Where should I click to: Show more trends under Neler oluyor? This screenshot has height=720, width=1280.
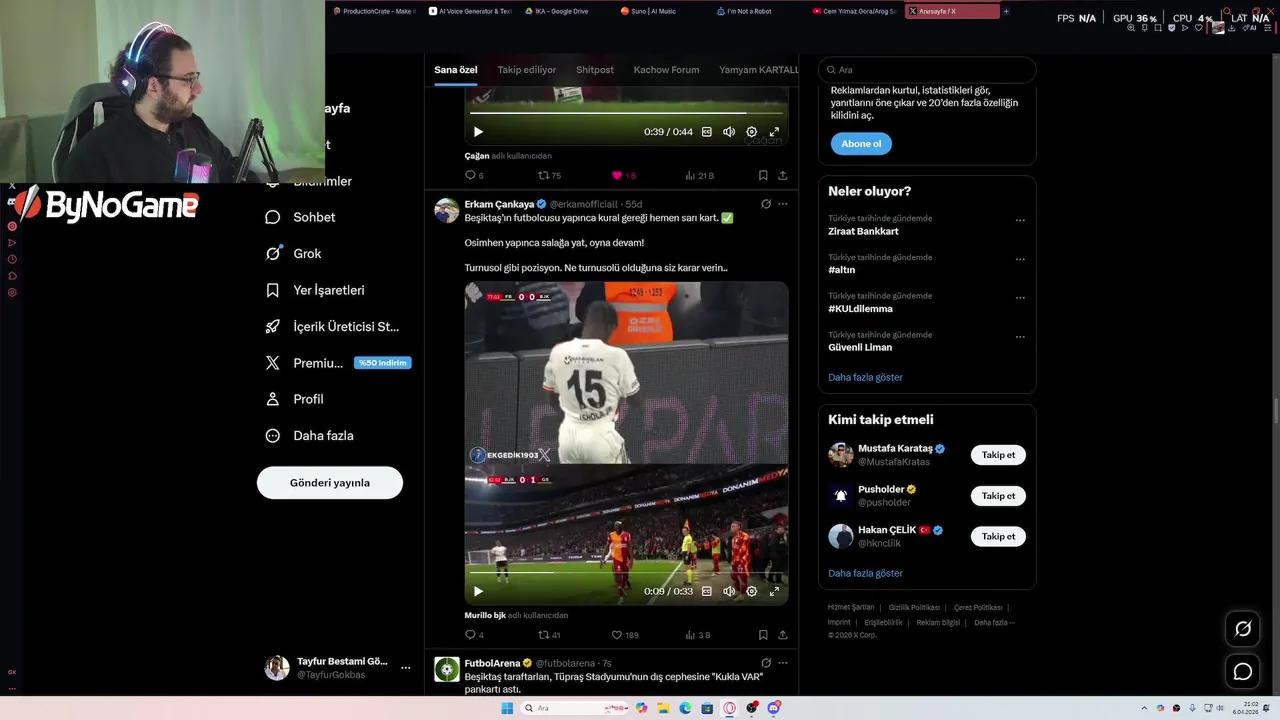pos(865,377)
